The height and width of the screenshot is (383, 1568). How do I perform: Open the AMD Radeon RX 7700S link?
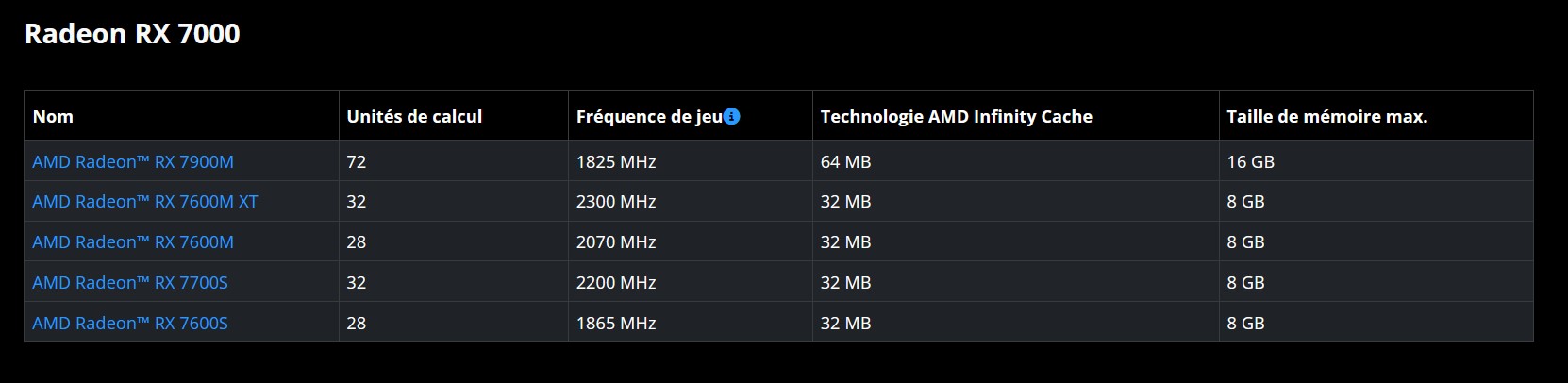coord(130,282)
